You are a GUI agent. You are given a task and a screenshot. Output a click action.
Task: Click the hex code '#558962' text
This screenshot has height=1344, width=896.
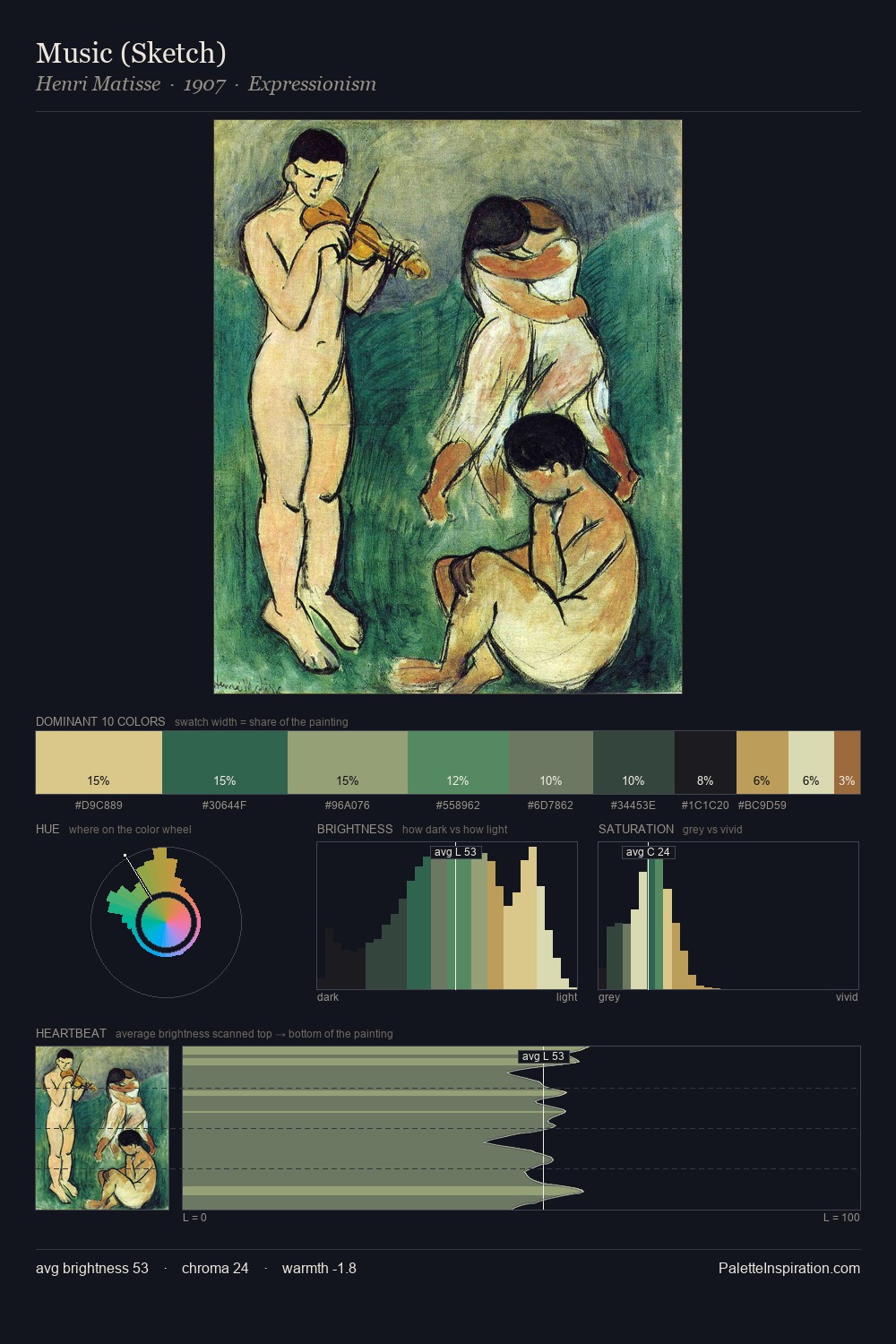click(x=458, y=806)
